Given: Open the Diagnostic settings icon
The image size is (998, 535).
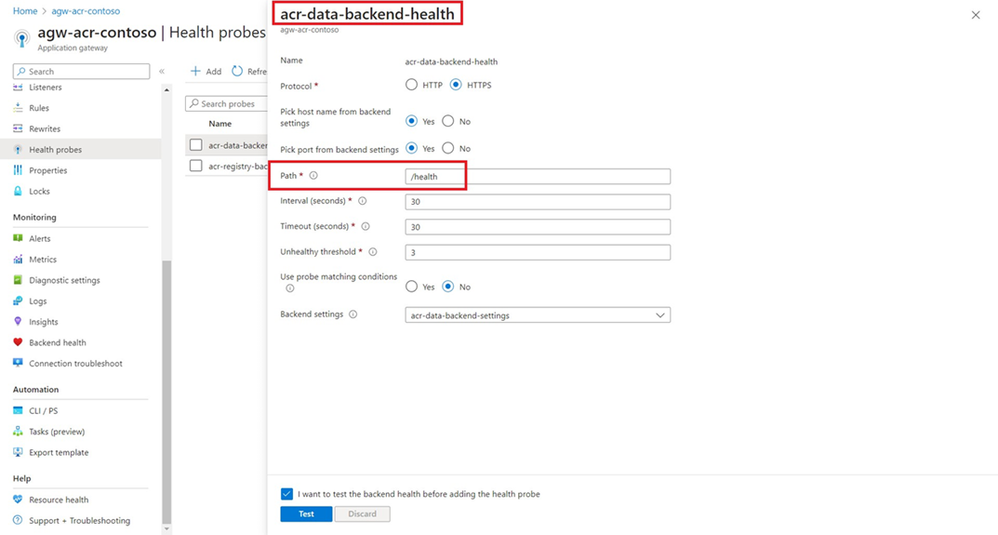Looking at the screenshot, I should [x=18, y=280].
